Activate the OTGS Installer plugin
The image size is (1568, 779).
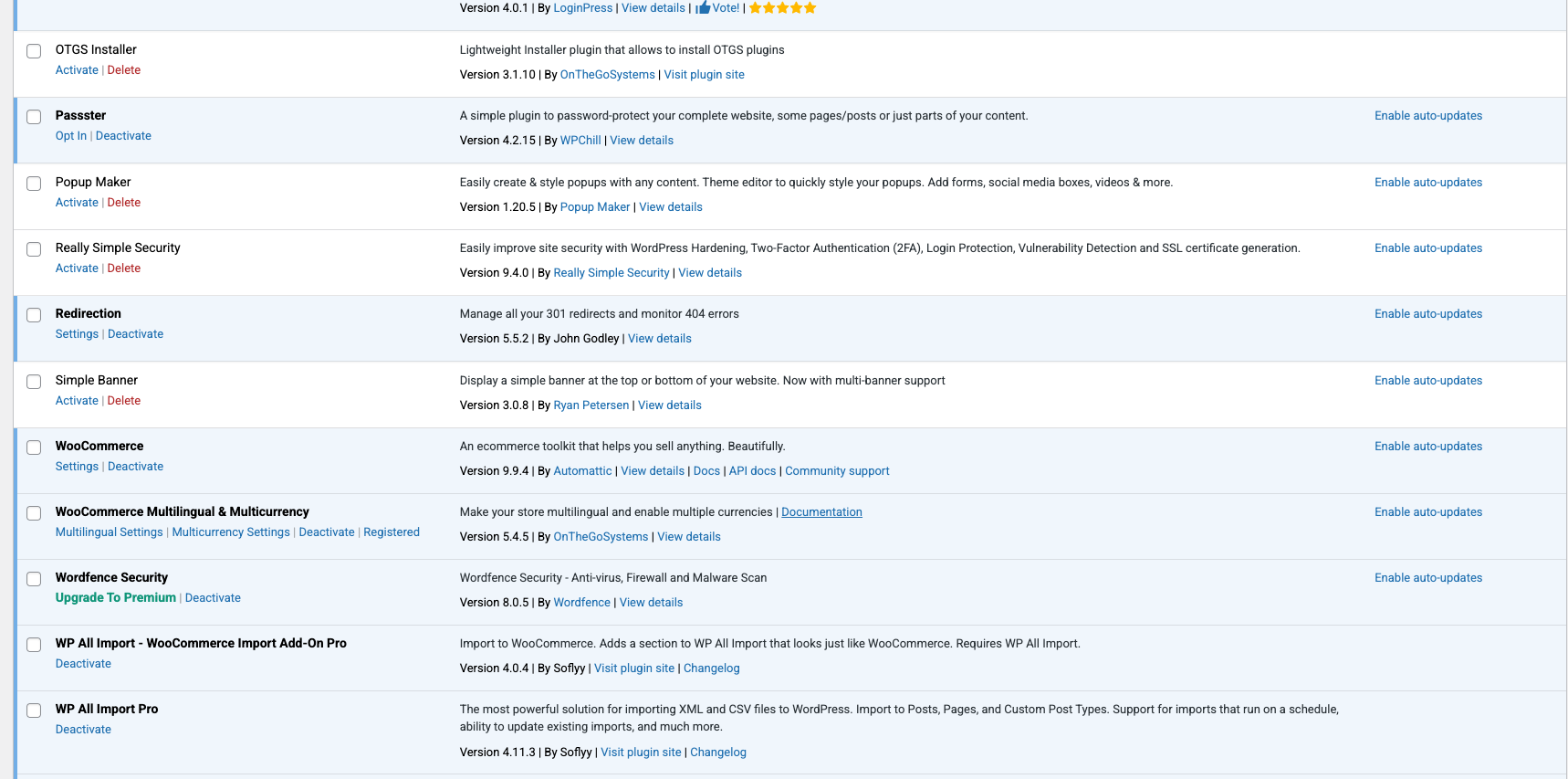[77, 70]
